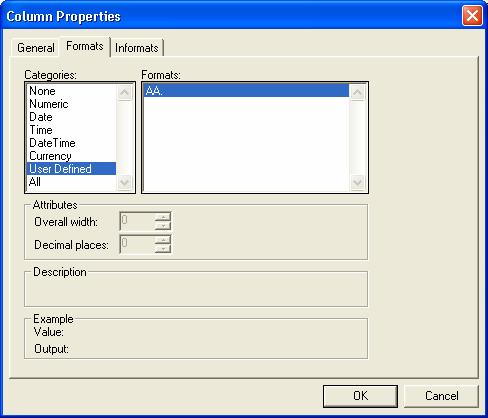The image size is (488, 418).
Task: Close the Column Properties dialog
Action: [472, 16]
